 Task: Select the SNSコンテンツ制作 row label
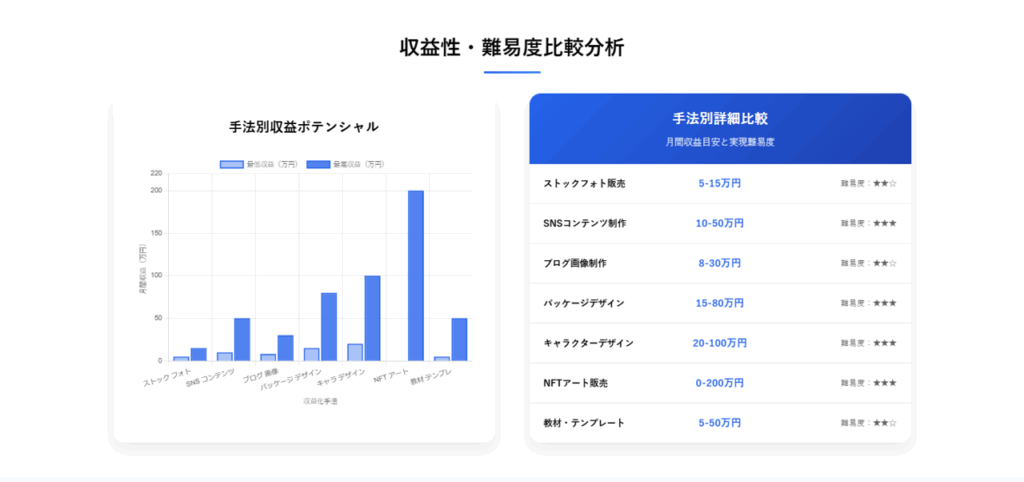584,223
